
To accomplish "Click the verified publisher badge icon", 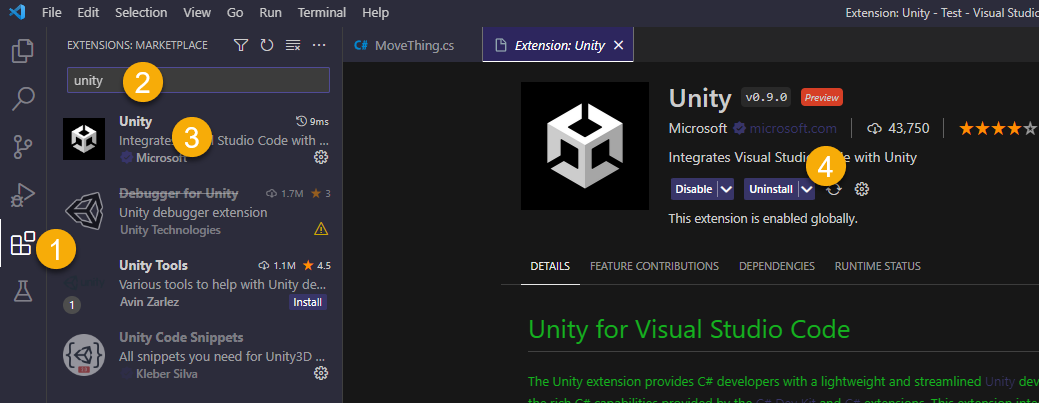I will tap(739, 129).
